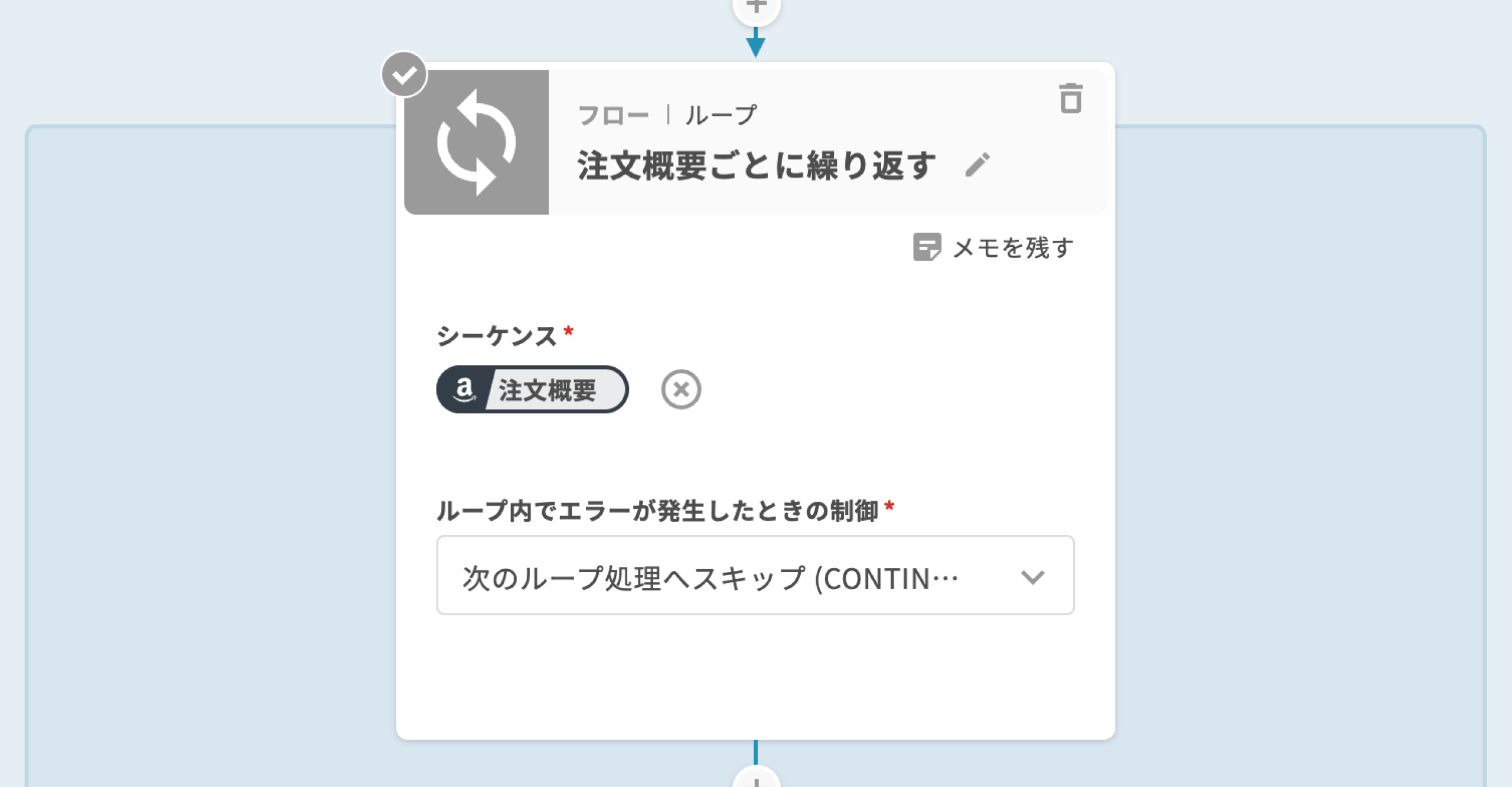Click the blue arrow connector above the card
This screenshot has height=787, width=1512.
[x=755, y=44]
